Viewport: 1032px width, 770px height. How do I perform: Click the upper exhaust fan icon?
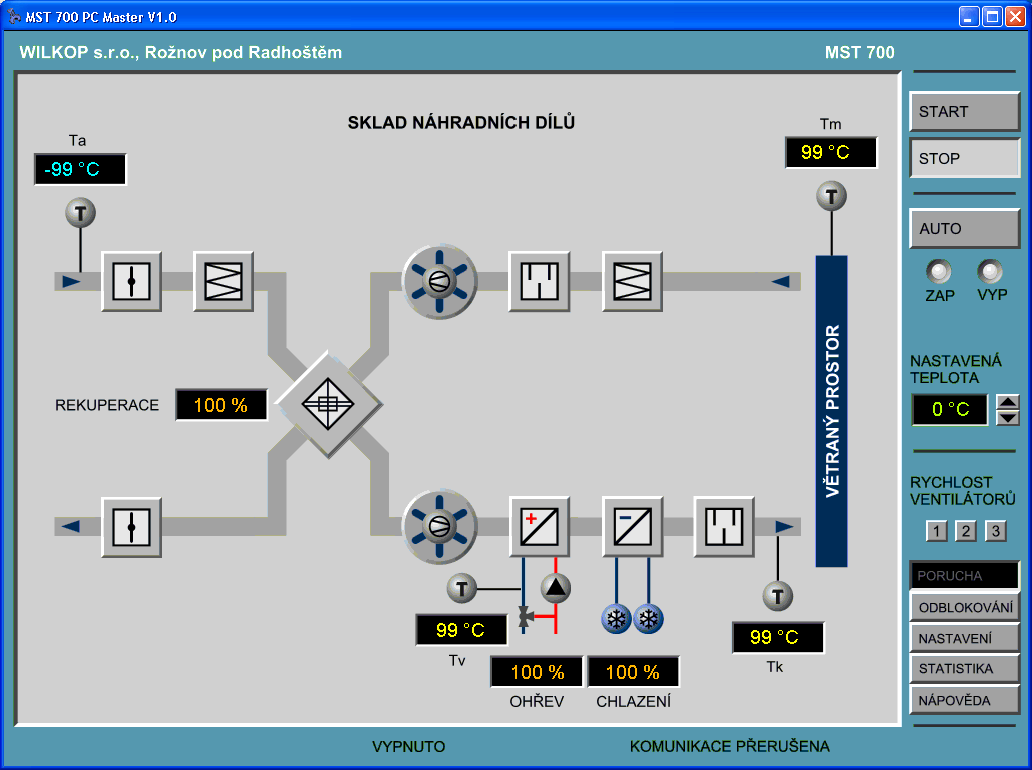(439, 282)
